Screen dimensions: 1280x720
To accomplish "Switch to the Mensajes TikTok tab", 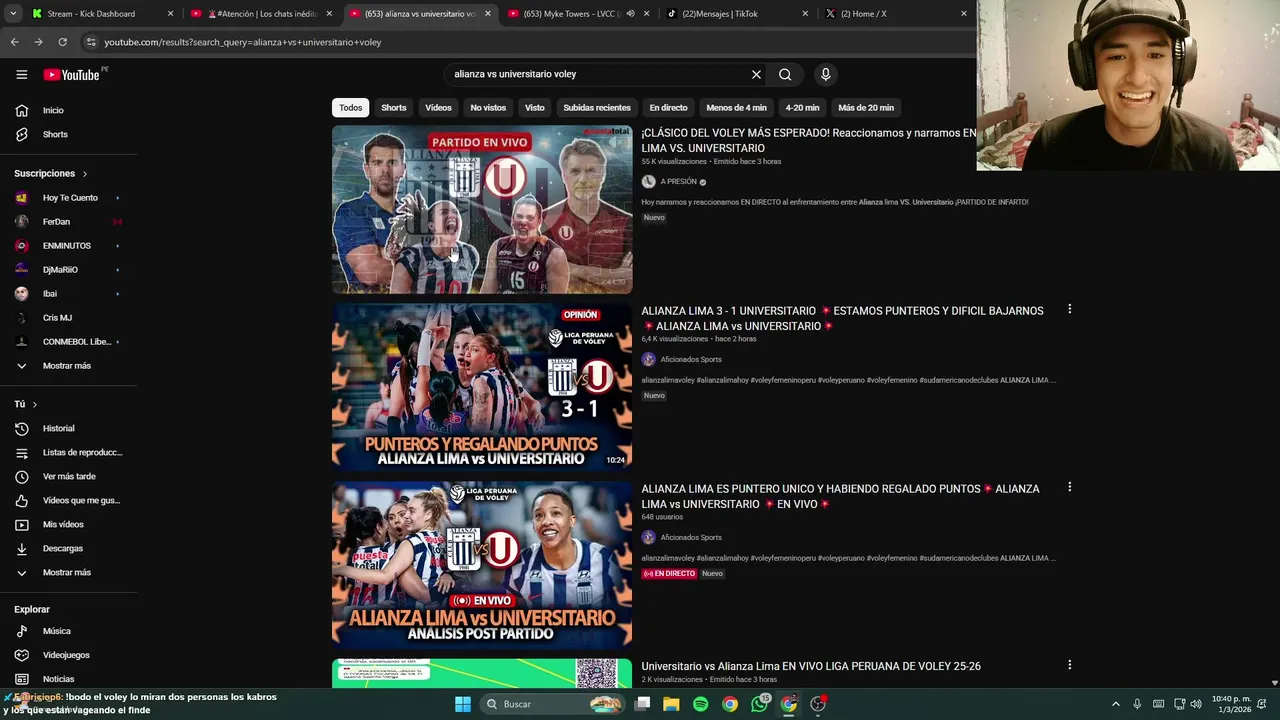I will pyautogui.click(x=738, y=14).
